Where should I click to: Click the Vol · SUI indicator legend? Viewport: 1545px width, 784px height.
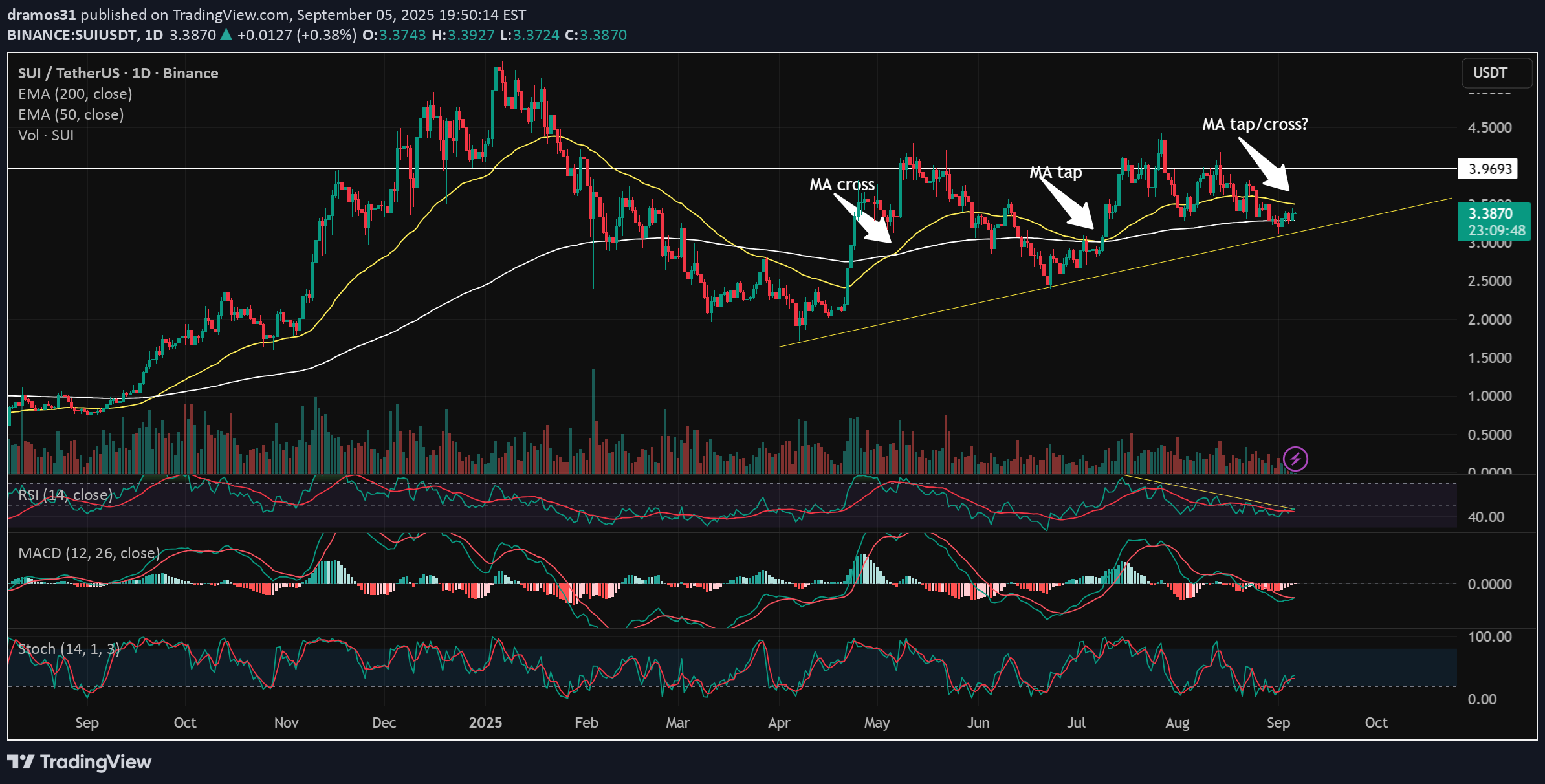pyautogui.click(x=46, y=135)
